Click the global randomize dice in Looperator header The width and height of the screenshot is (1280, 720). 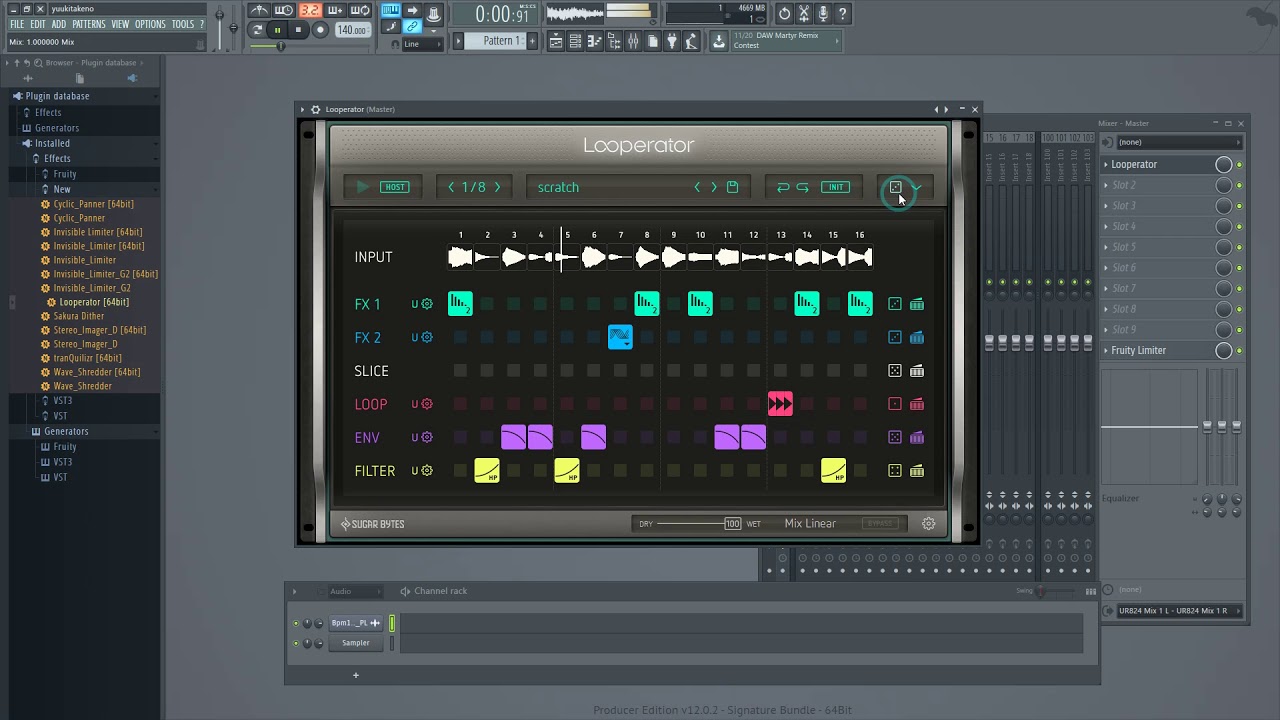click(x=896, y=187)
